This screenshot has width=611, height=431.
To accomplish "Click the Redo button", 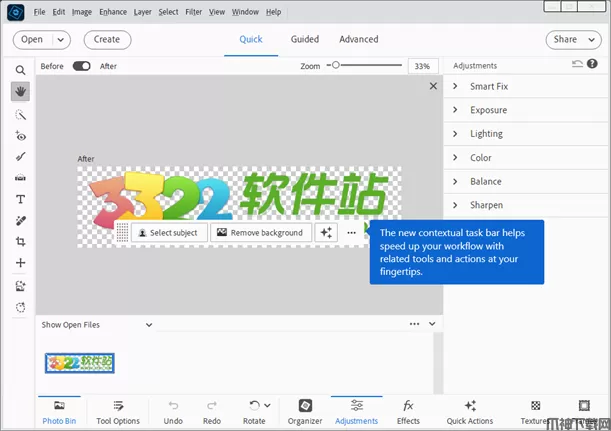I will point(212,412).
